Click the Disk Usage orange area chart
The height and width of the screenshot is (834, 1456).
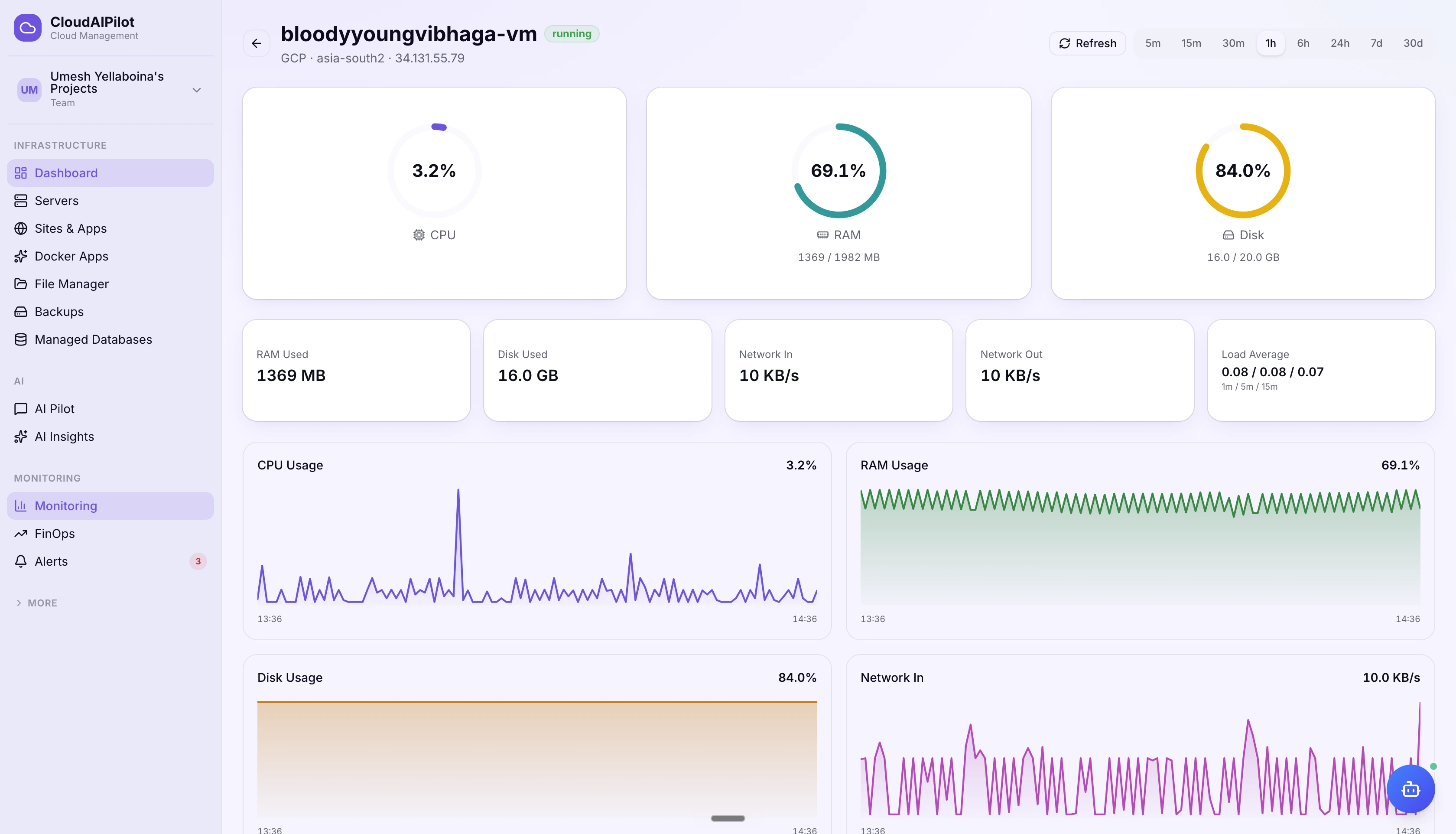(x=537, y=759)
